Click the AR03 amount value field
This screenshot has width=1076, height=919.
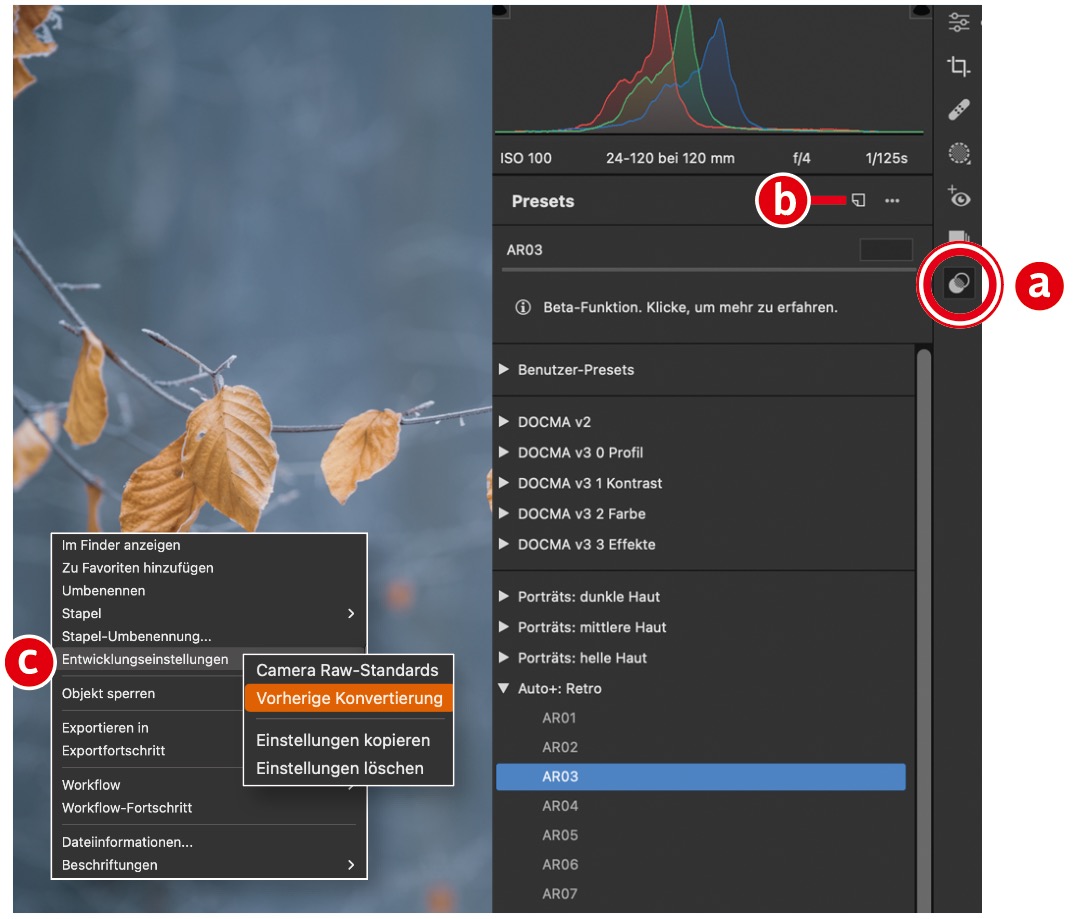(885, 250)
